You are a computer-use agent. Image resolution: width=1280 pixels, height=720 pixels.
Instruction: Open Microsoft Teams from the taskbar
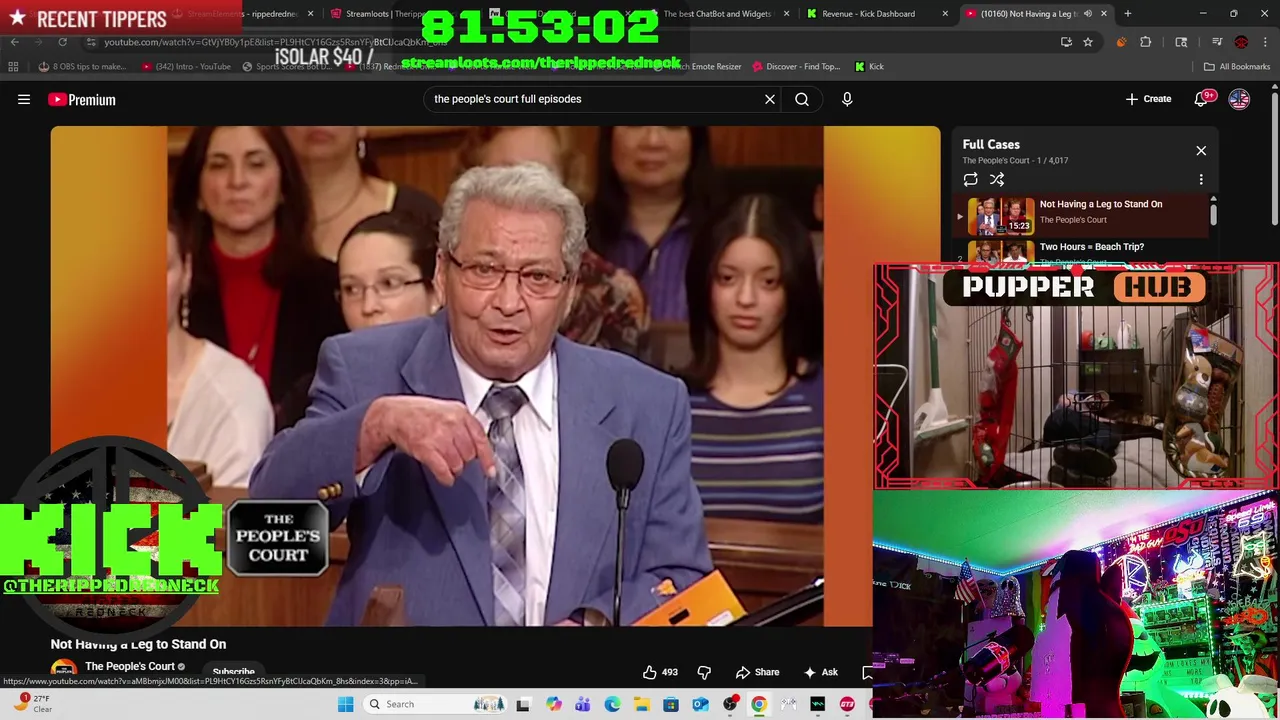coord(582,704)
